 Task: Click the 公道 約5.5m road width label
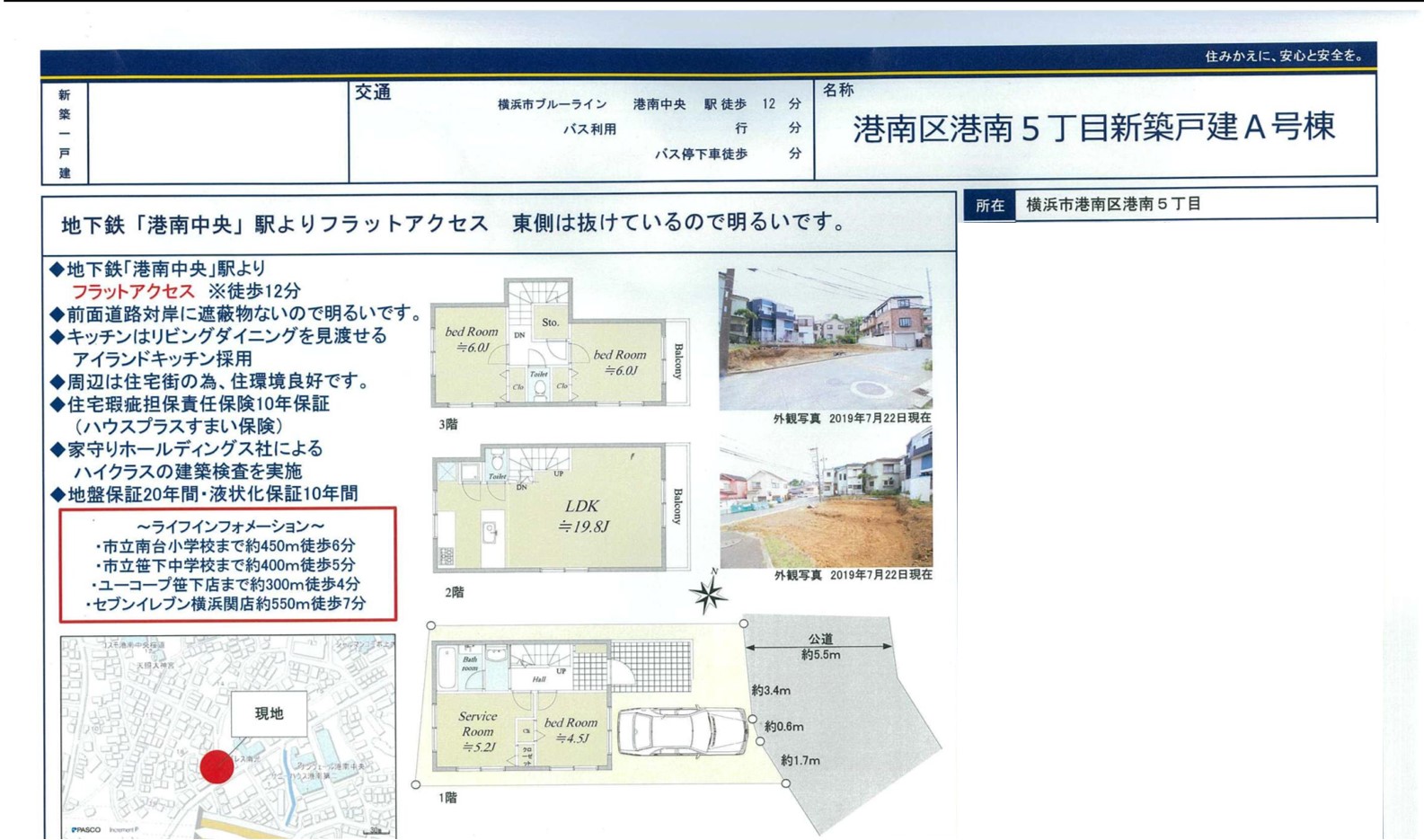point(819,647)
